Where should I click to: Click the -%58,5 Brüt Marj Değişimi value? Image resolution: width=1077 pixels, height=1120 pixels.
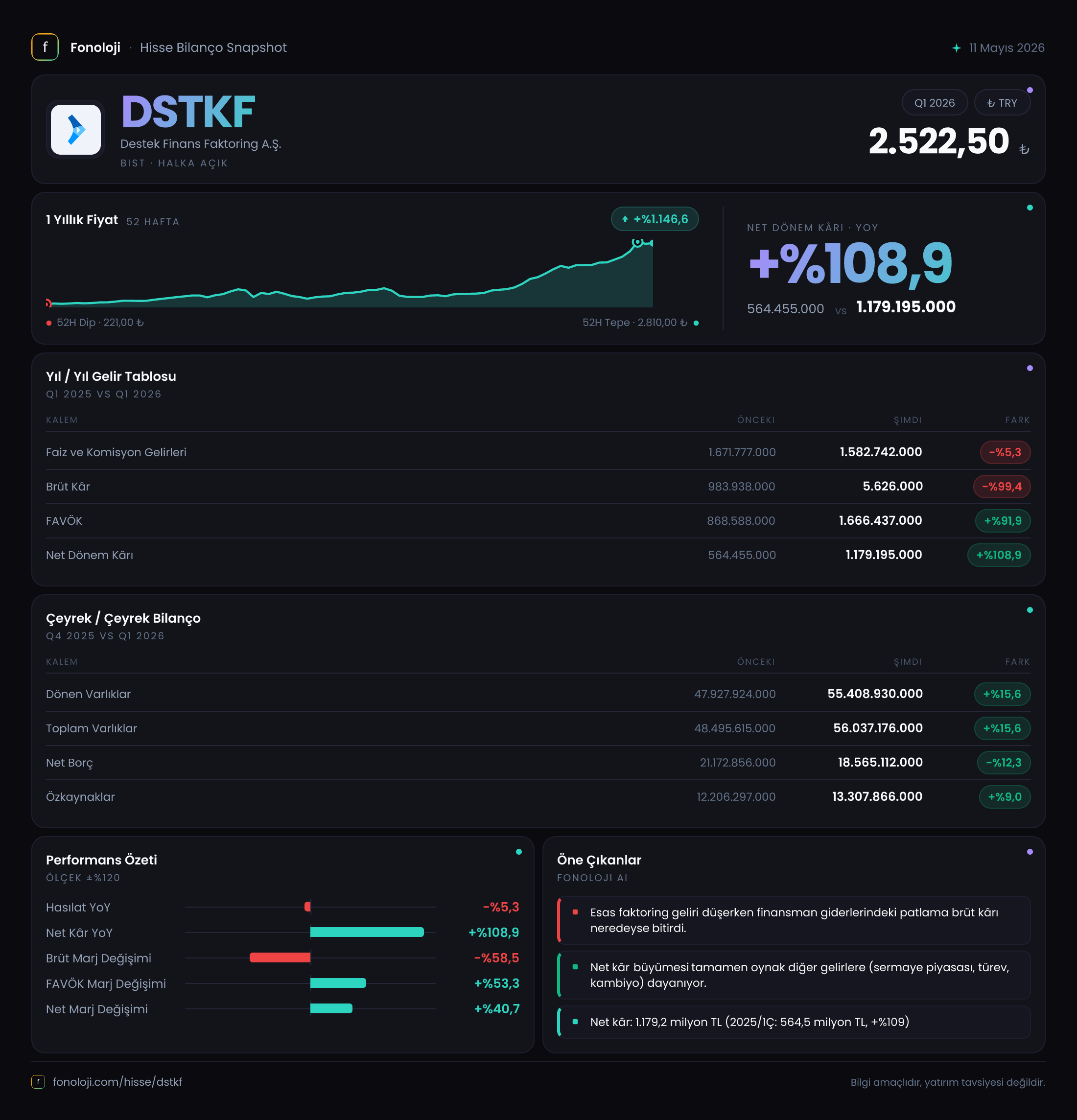[496, 957]
